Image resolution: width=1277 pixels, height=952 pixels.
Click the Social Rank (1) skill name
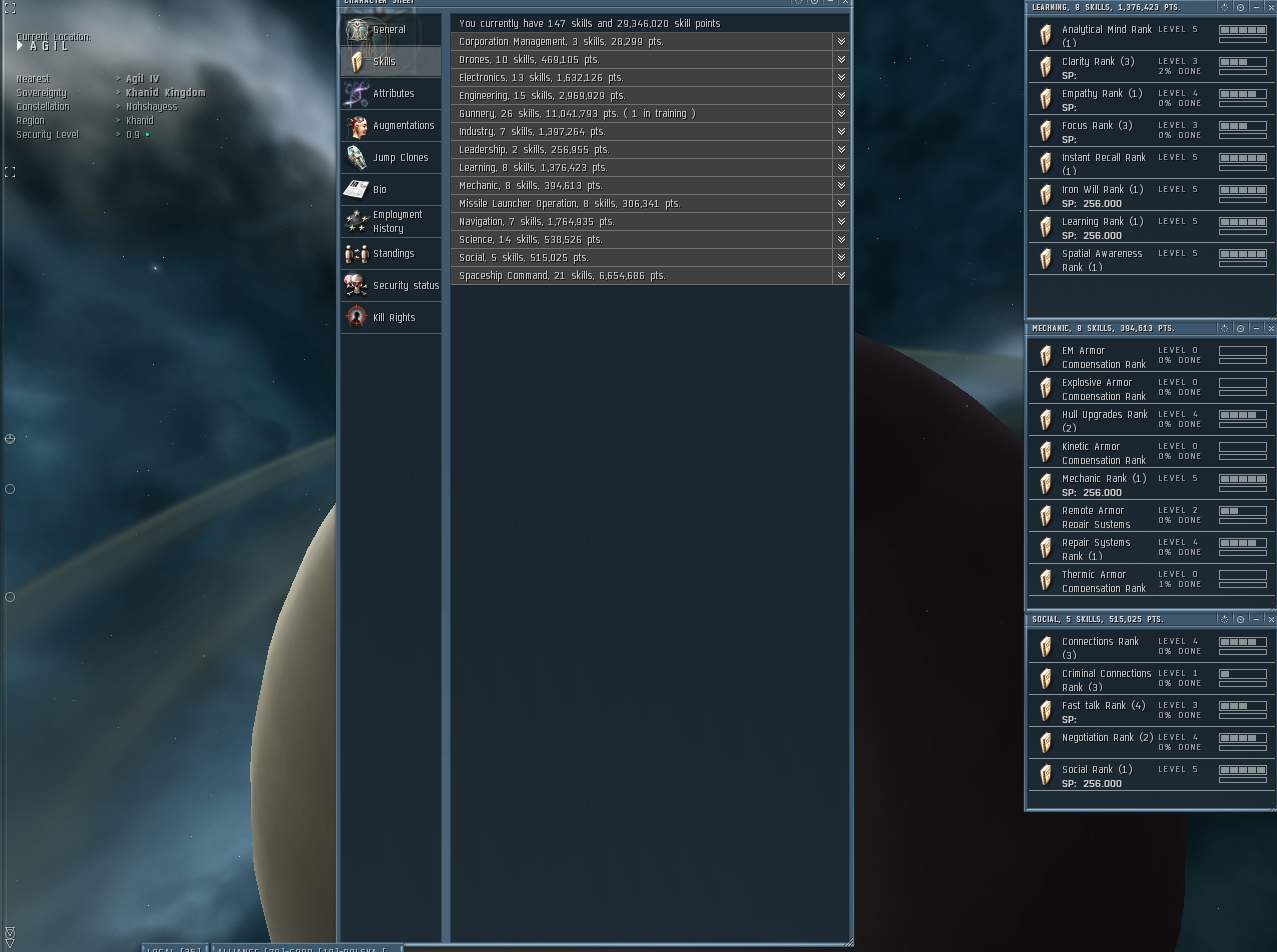(1097, 769)
